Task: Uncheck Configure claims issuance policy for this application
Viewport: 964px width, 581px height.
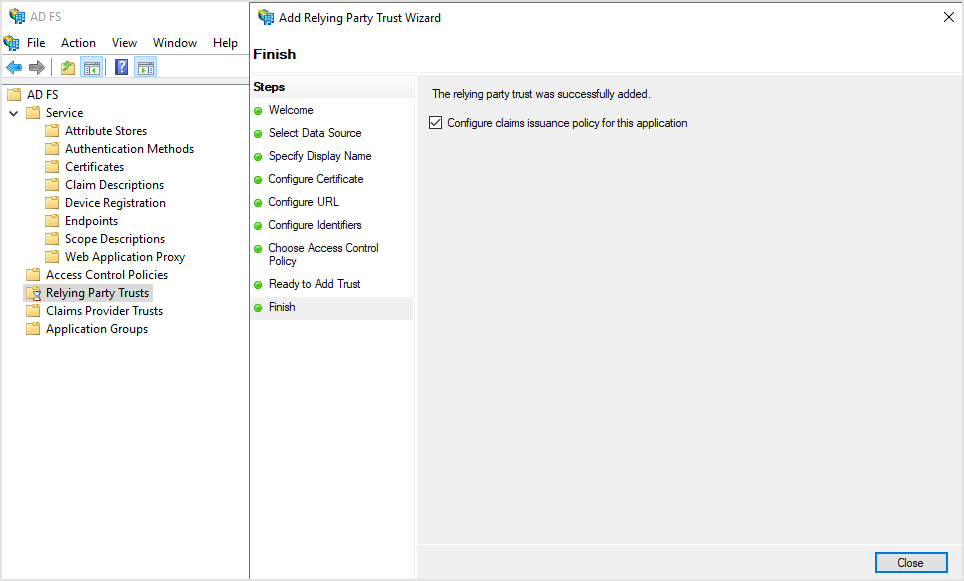Action: coord(435,122)
